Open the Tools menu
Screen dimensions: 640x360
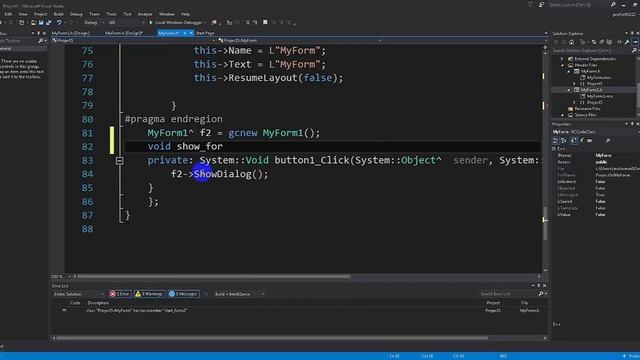click(x=111, y=14)
